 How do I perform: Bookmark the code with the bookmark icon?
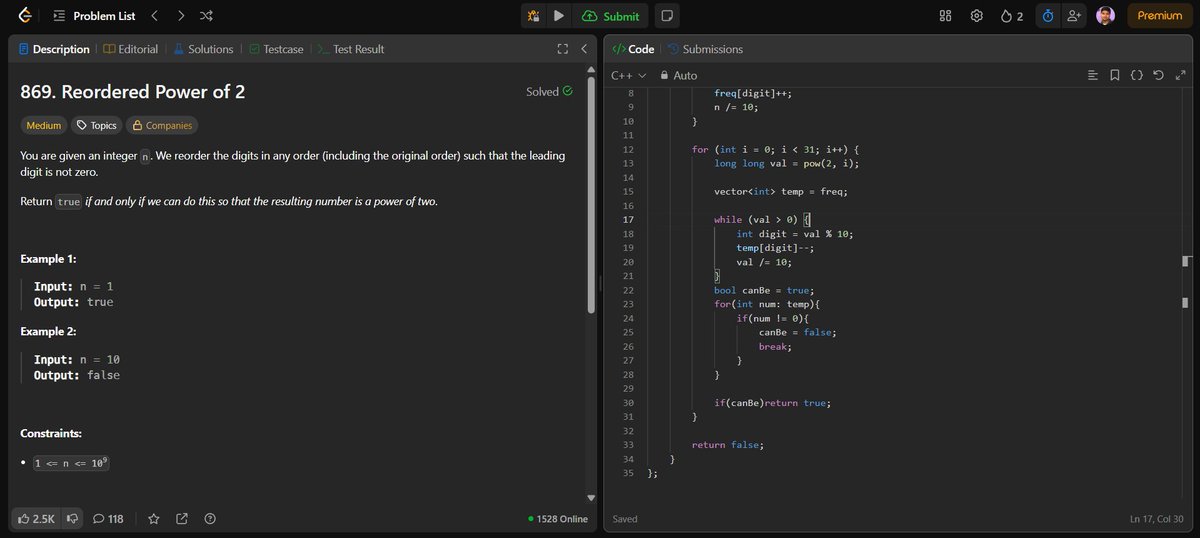[x=1115, y=75]
